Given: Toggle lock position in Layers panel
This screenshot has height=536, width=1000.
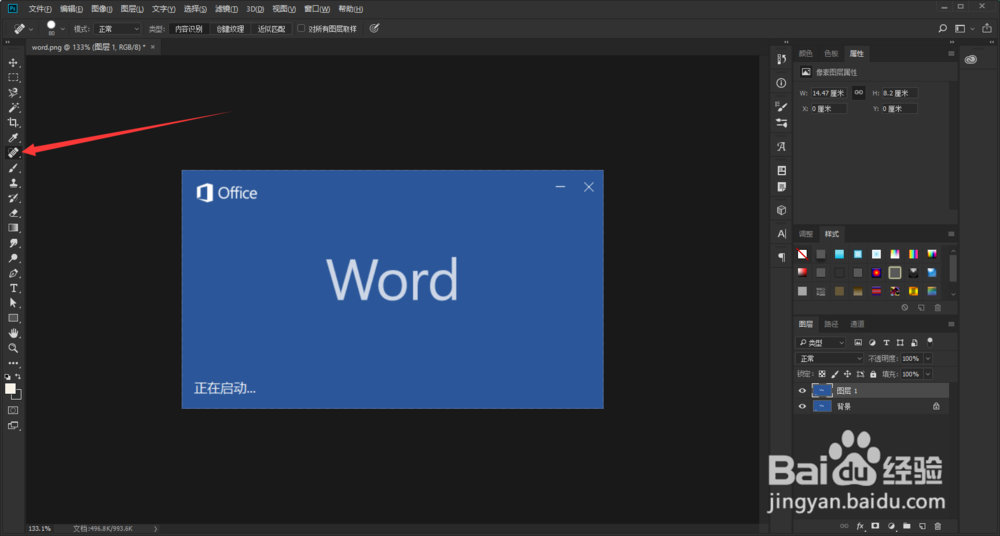Looking at the screenshot, I should coord(847,374).
